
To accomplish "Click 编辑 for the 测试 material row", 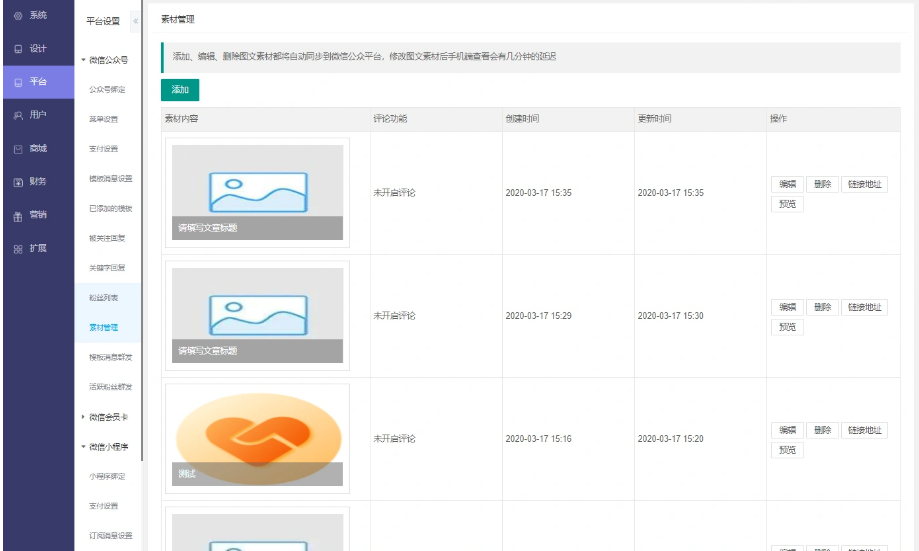I will [x=787, y=430].
